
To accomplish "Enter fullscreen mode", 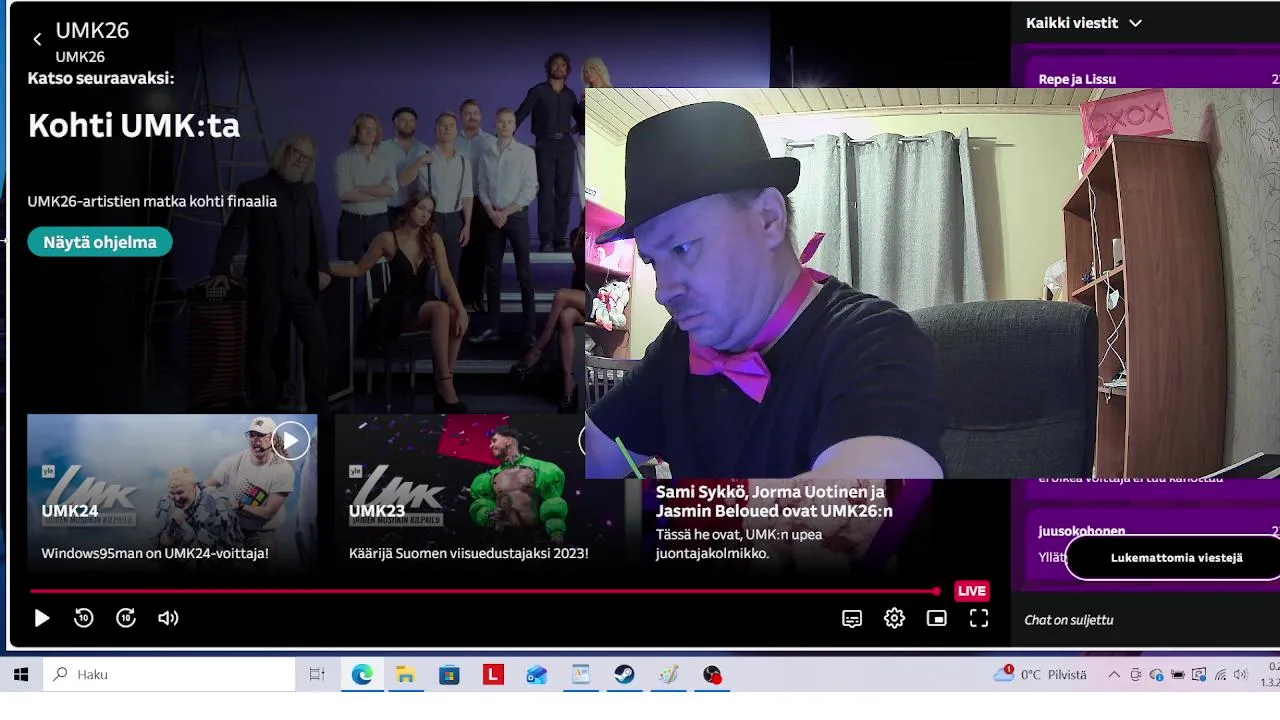I will 979,619.
